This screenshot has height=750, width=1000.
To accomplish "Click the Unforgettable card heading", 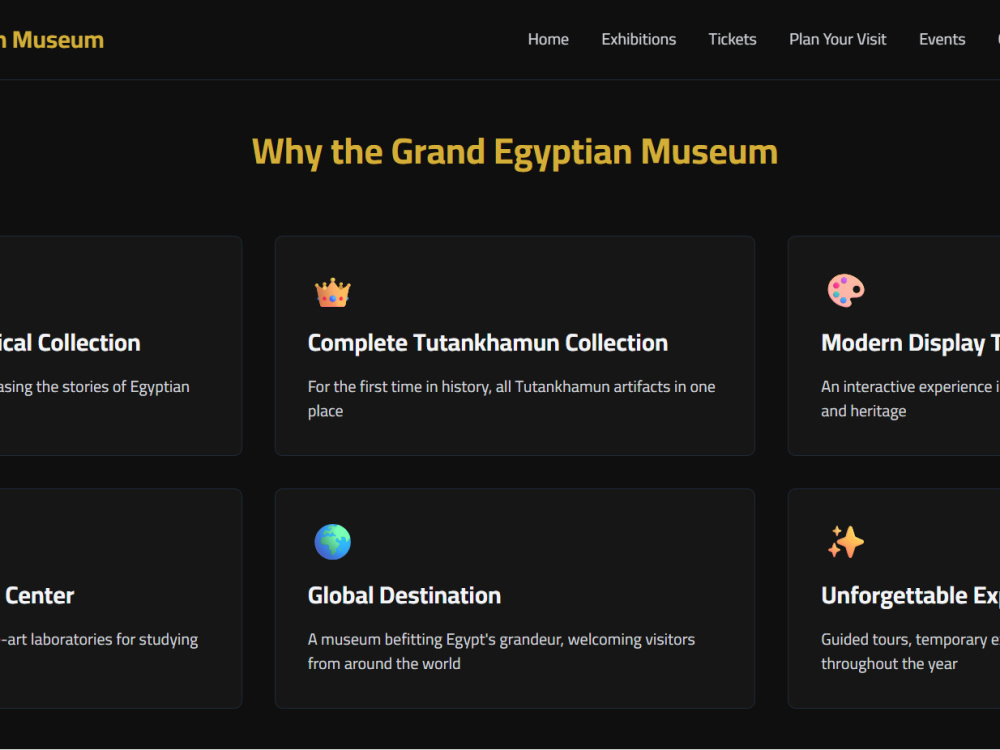I will pyautogui.click(x=910, y=596).
